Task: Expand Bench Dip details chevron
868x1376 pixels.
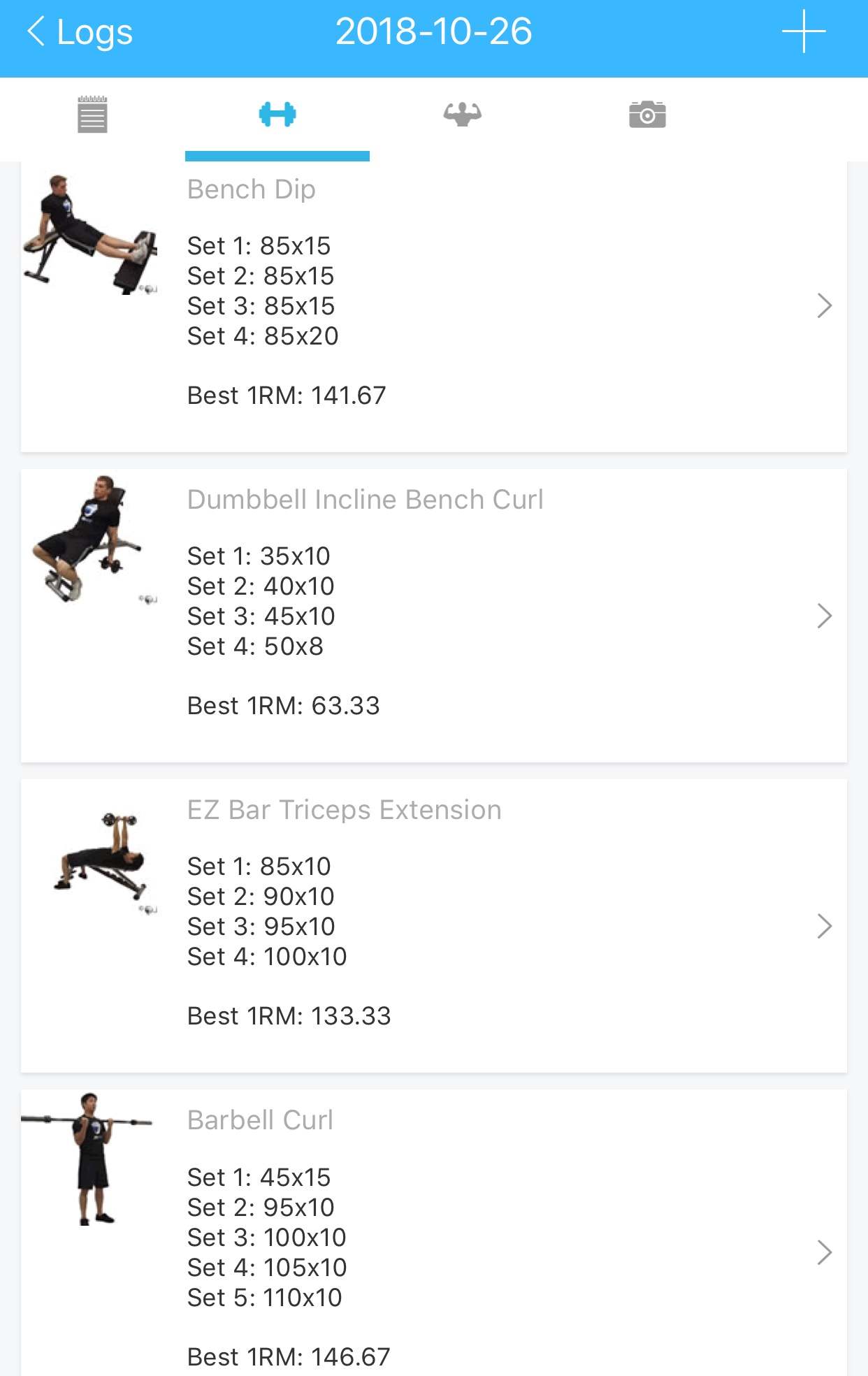Action: coord(825,306)
